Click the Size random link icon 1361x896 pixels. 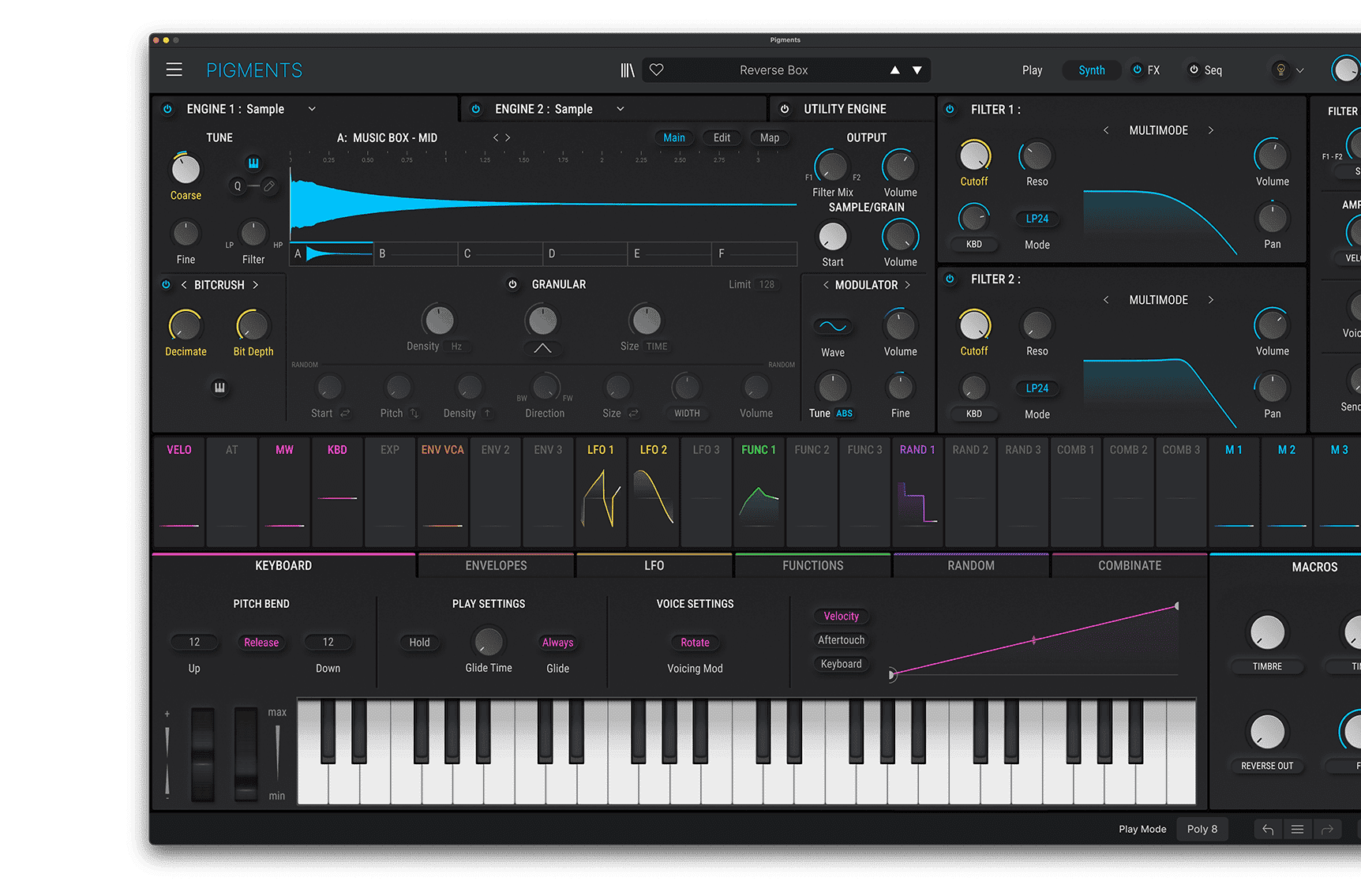coord(633,413)
